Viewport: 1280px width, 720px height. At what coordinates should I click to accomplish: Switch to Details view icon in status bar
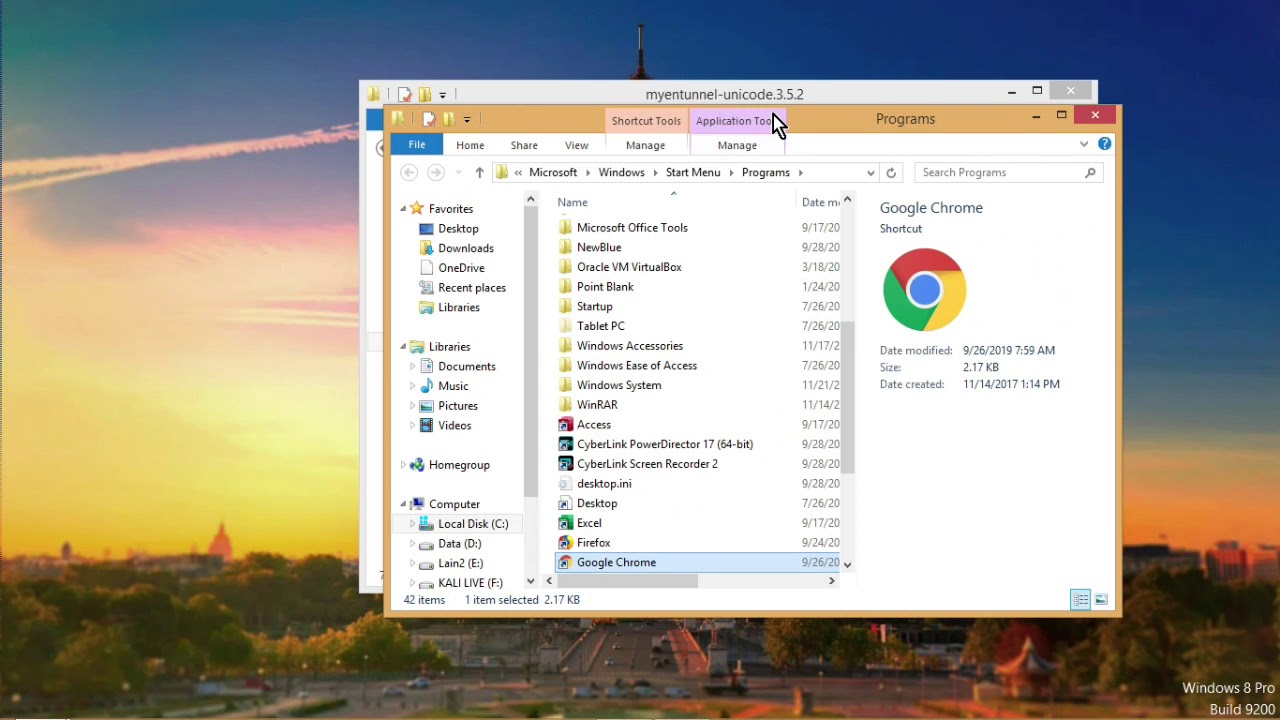(x=1080, y=600)
